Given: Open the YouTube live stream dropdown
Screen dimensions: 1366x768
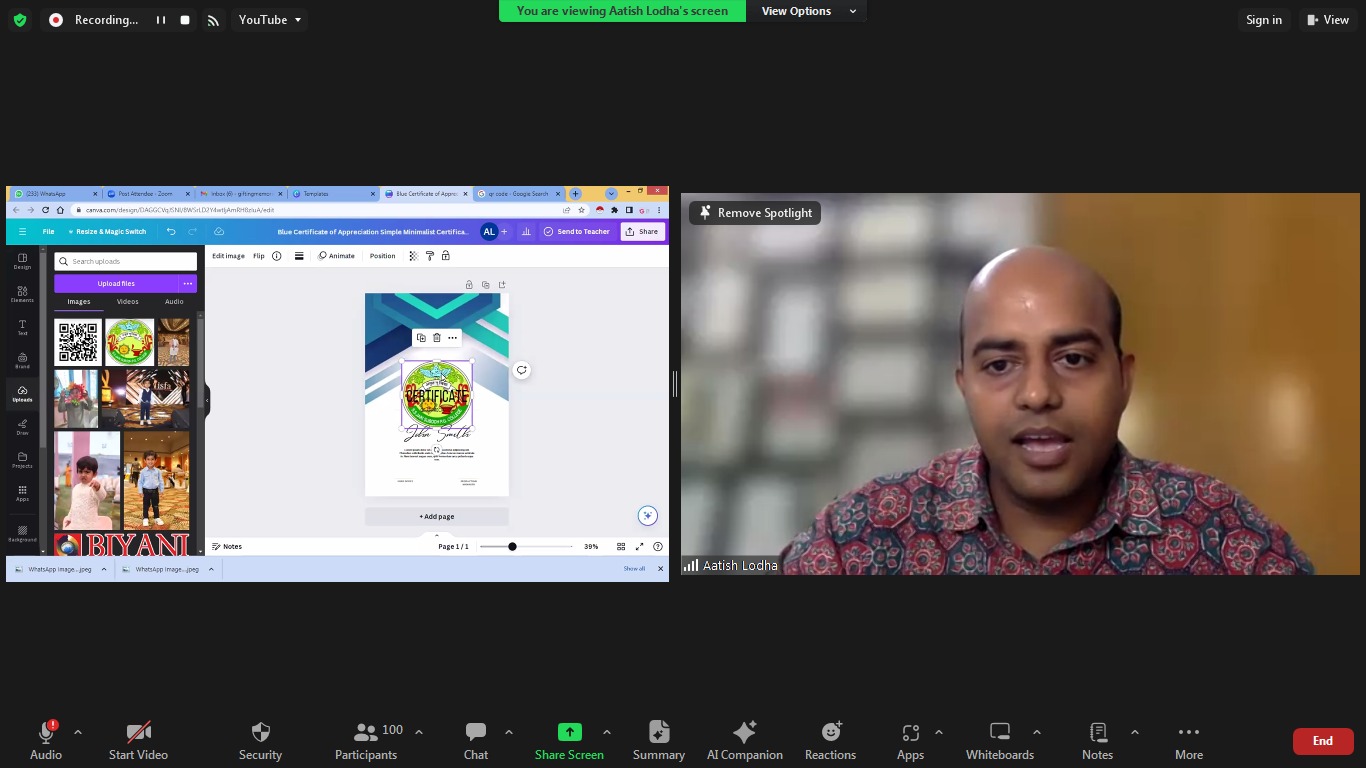Looking at the screenshot, I should (269, 20).
